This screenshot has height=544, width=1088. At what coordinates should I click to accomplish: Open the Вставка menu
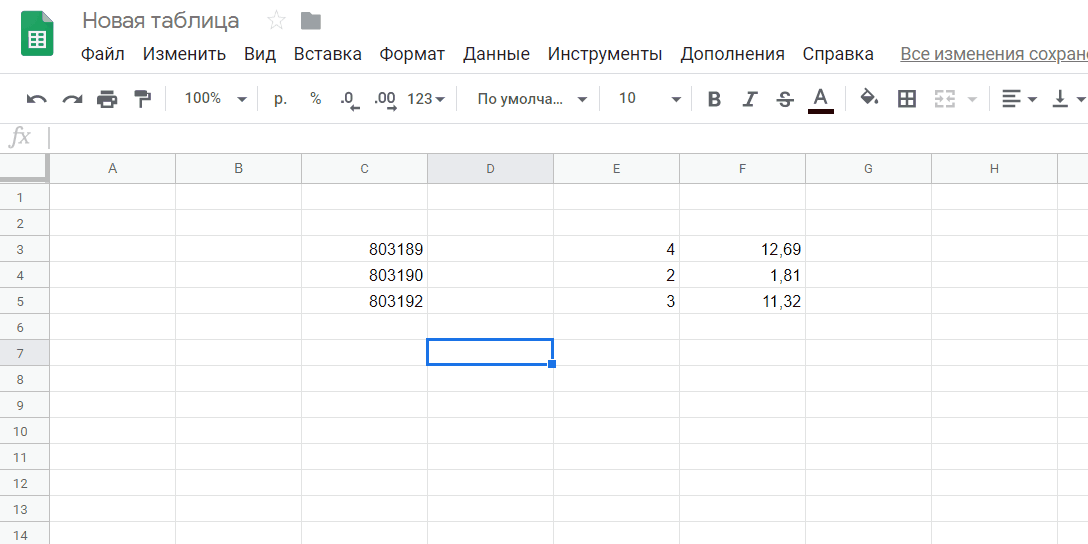click(328, 54)
